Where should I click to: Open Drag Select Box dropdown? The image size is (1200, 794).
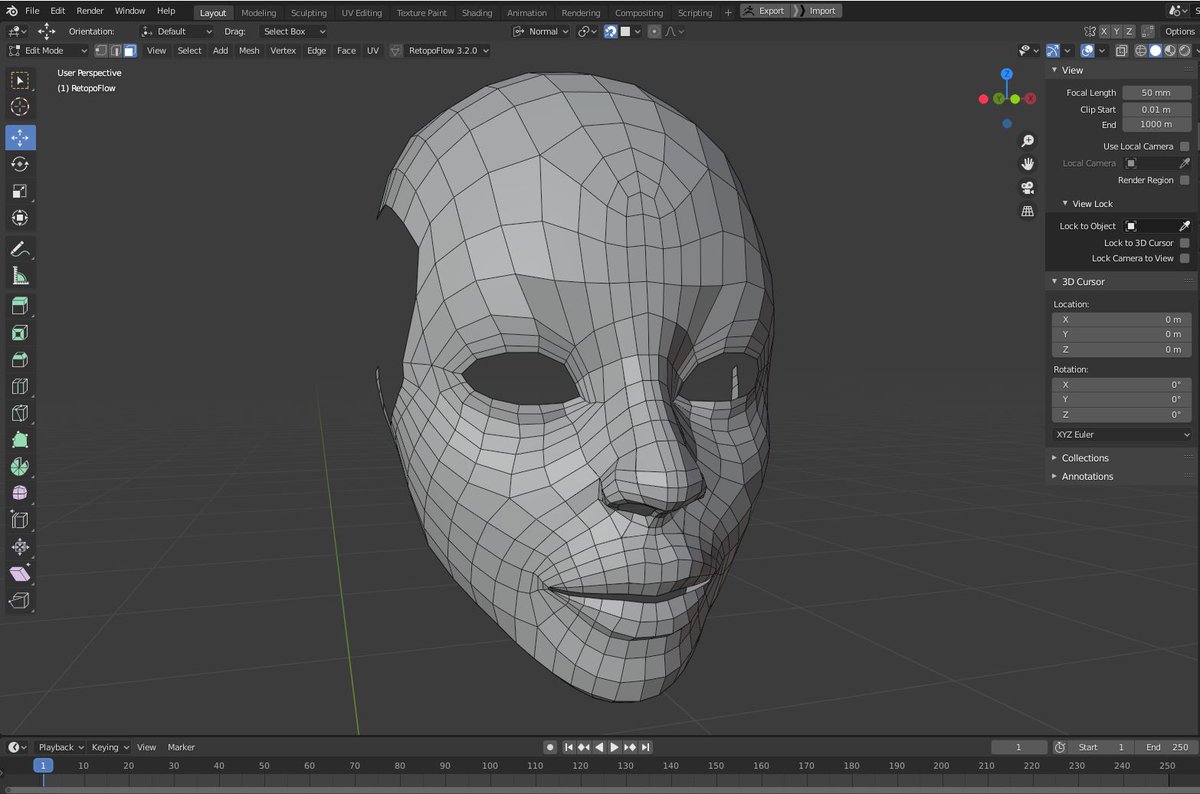click(295, 31)
